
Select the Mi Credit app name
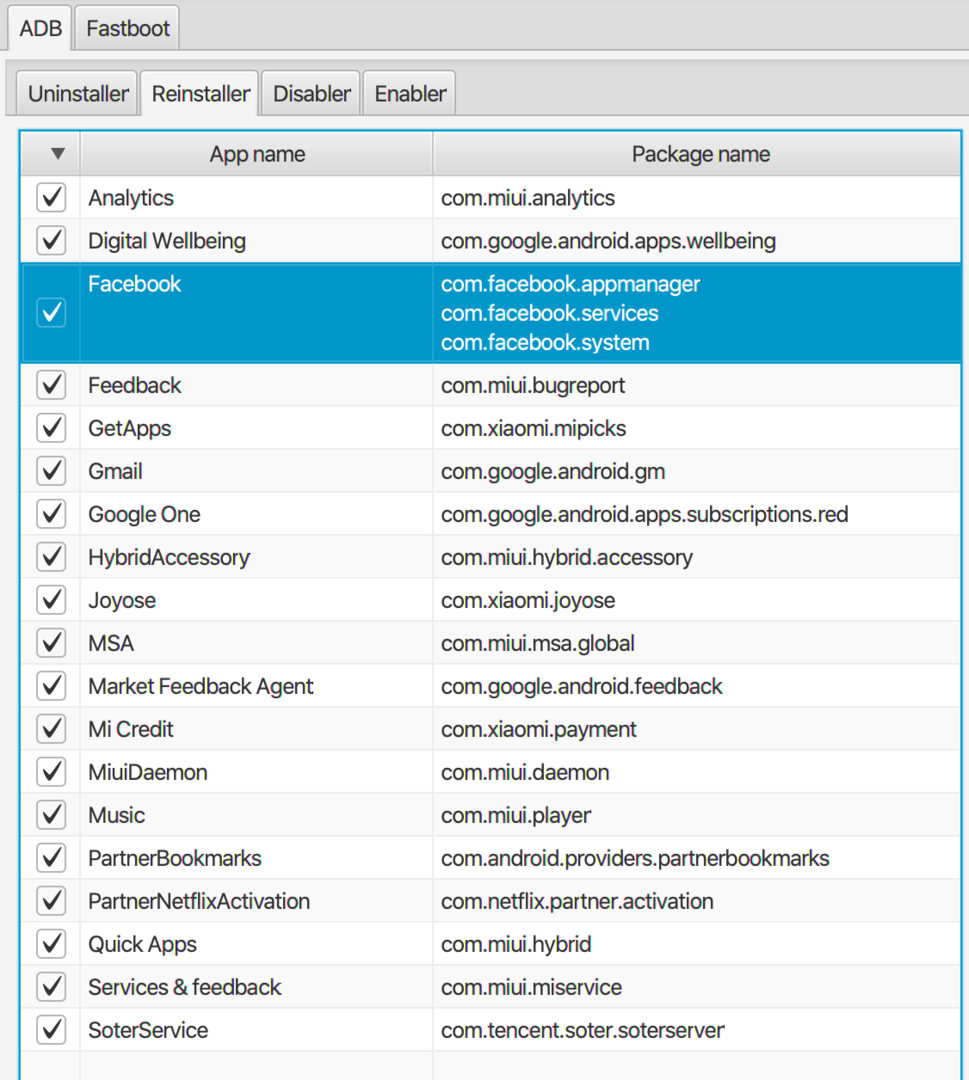131,729
